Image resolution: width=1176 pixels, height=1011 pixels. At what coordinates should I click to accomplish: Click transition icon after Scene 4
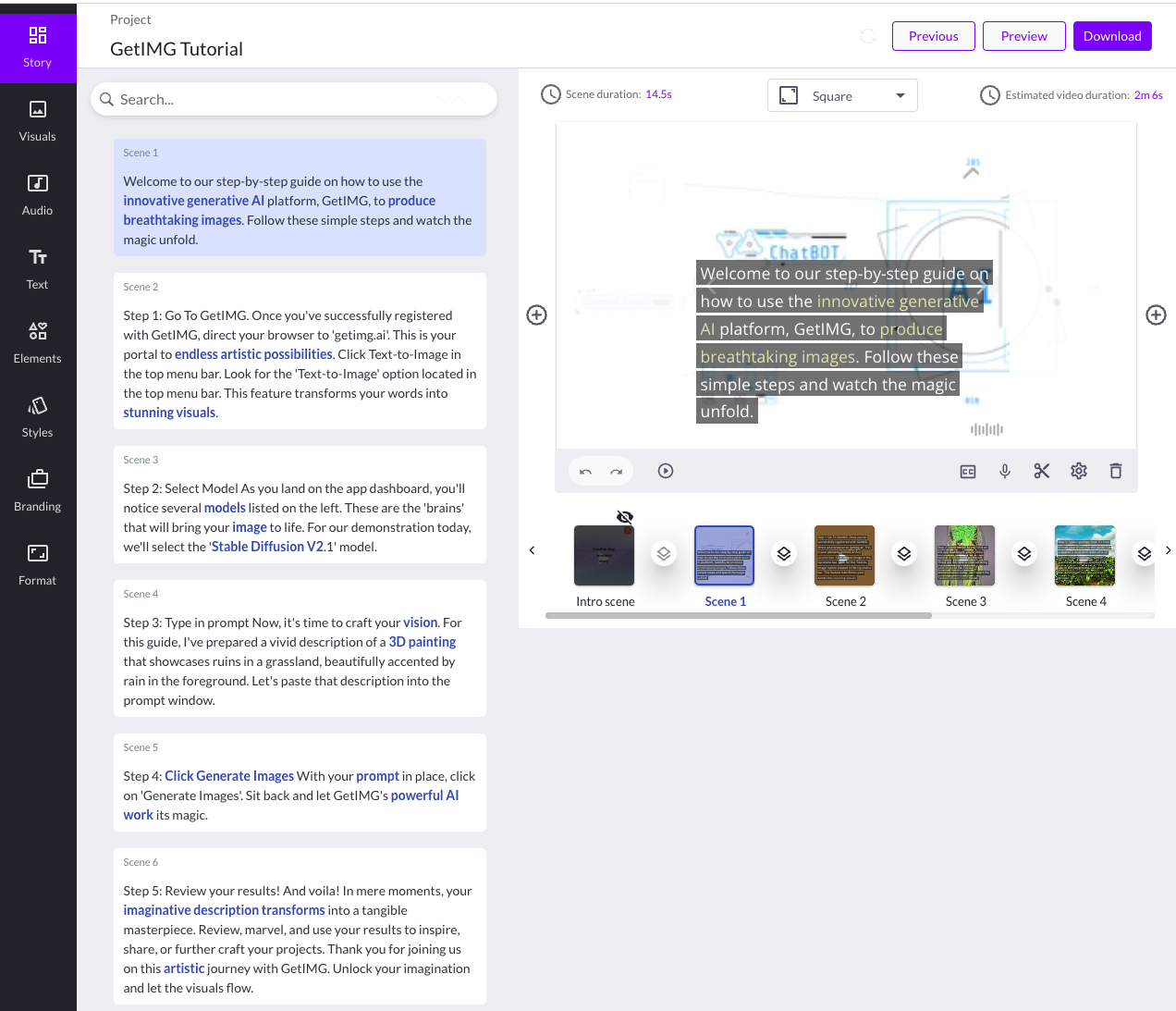[1145, 554]
